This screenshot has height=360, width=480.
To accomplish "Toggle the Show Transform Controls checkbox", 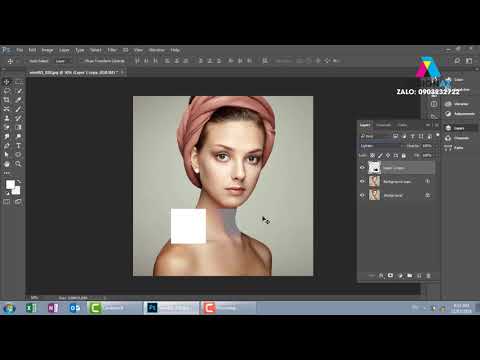I will tap(81, 61).
